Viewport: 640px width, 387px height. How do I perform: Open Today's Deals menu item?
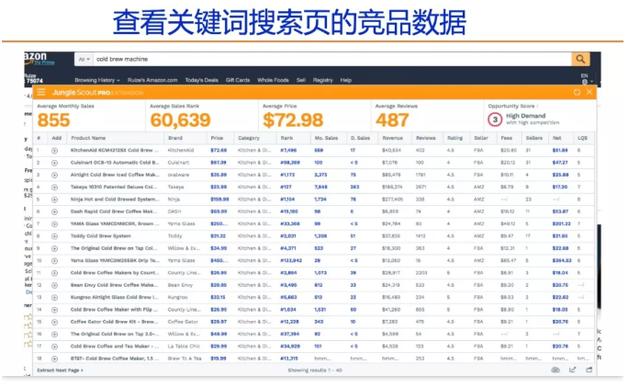(202, 80)
